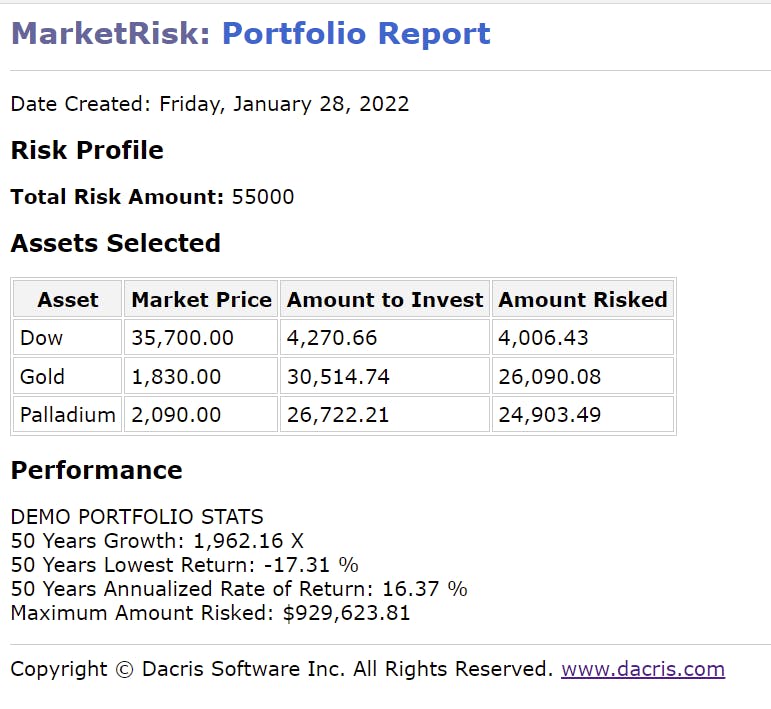Click Palladium risked amount 24,903.49
Image resolution: width=771 pixels, height=709 pixels.
pyautogui.click(x=583, y=414)
